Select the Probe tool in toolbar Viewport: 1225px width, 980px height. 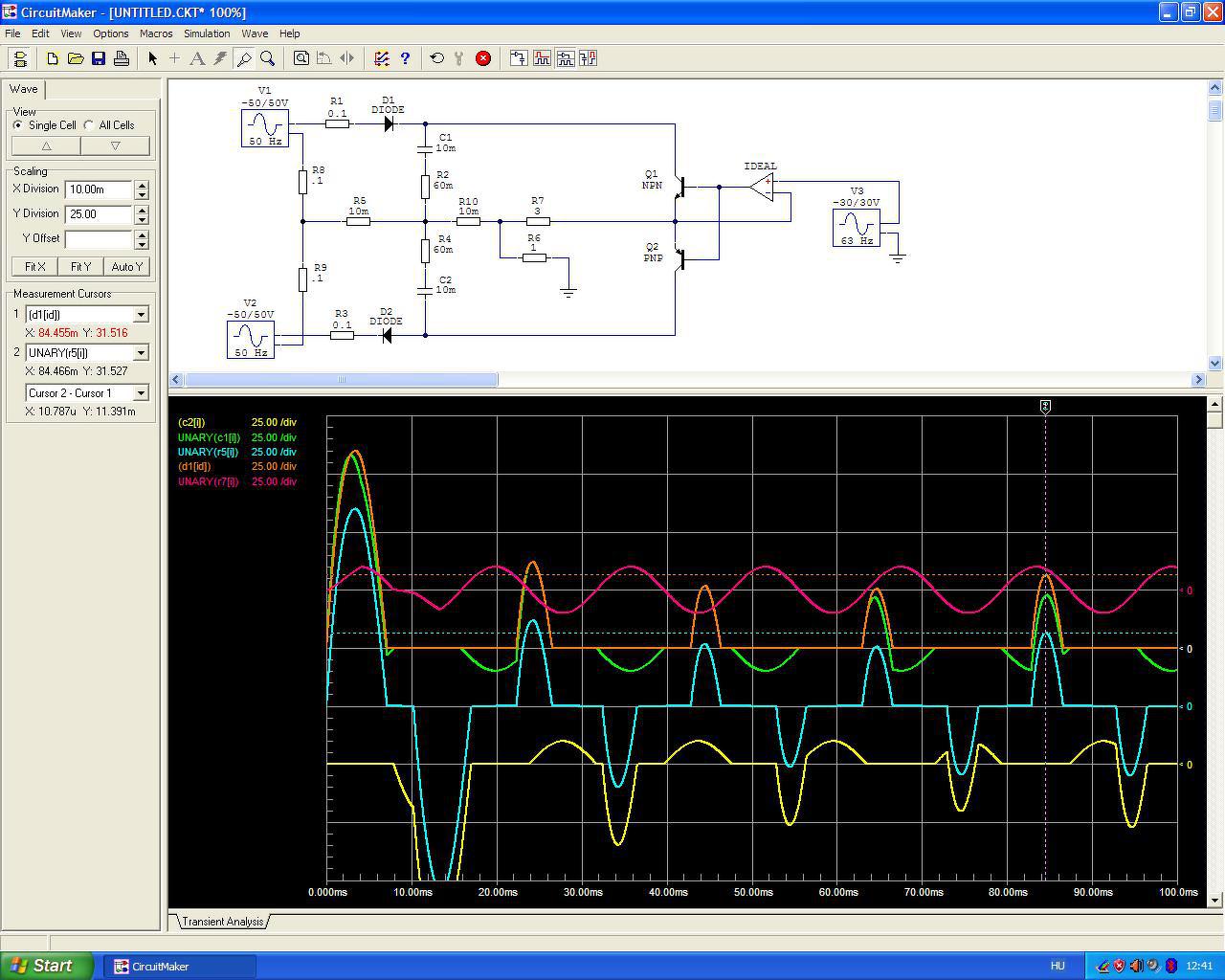244,58
